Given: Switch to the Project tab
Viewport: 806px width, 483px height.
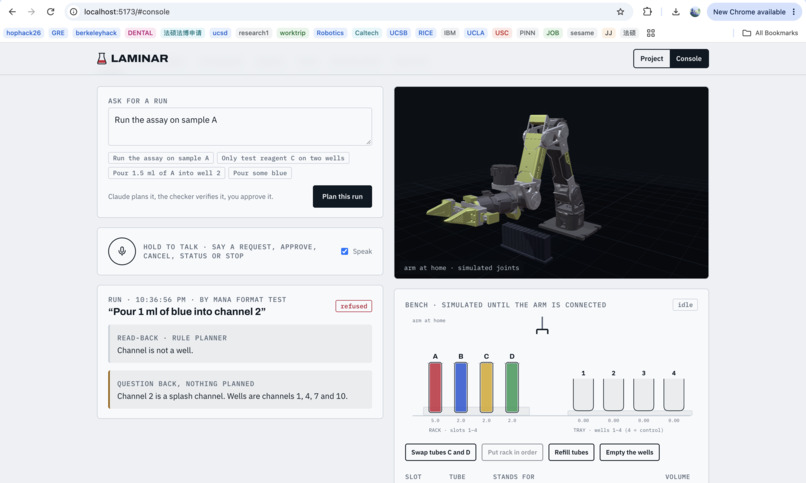Looking at the screenshot, I should (651, 59).
